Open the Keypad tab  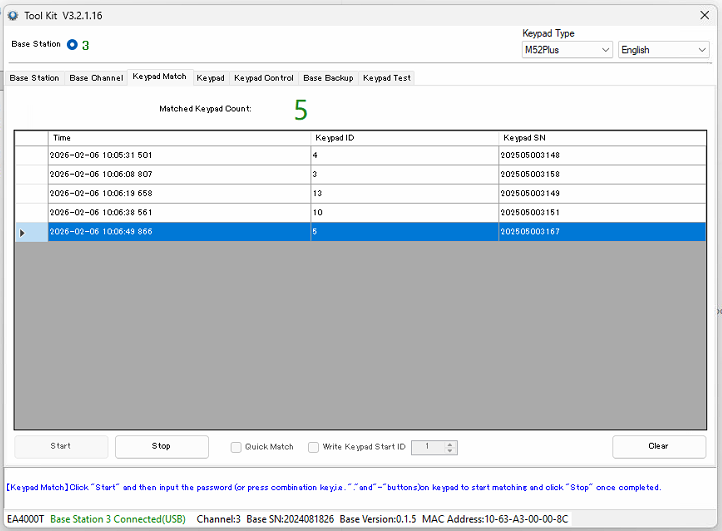210,78
